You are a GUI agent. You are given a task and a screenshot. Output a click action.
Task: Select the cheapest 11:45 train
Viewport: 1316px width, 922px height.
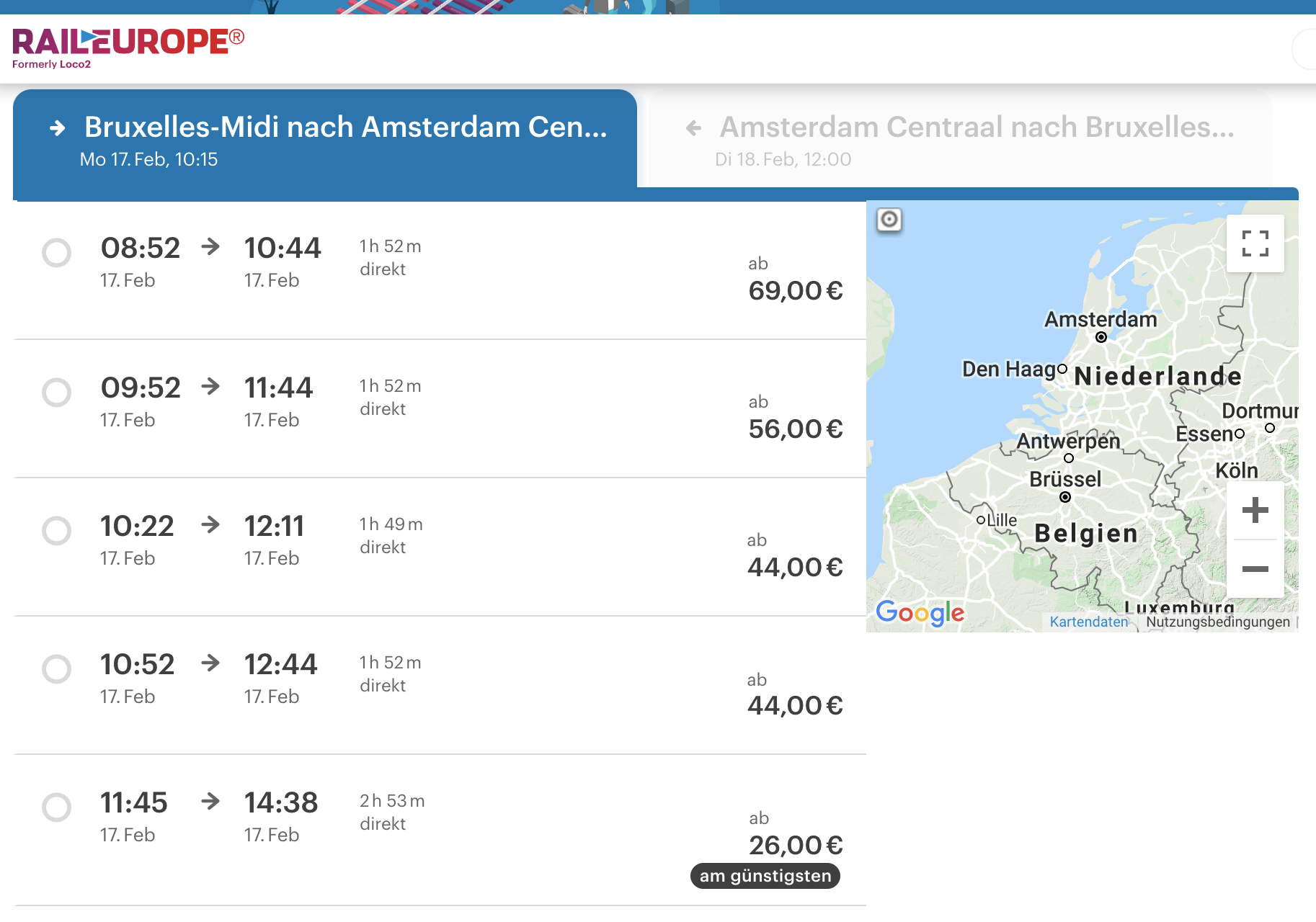click(56, 807)
